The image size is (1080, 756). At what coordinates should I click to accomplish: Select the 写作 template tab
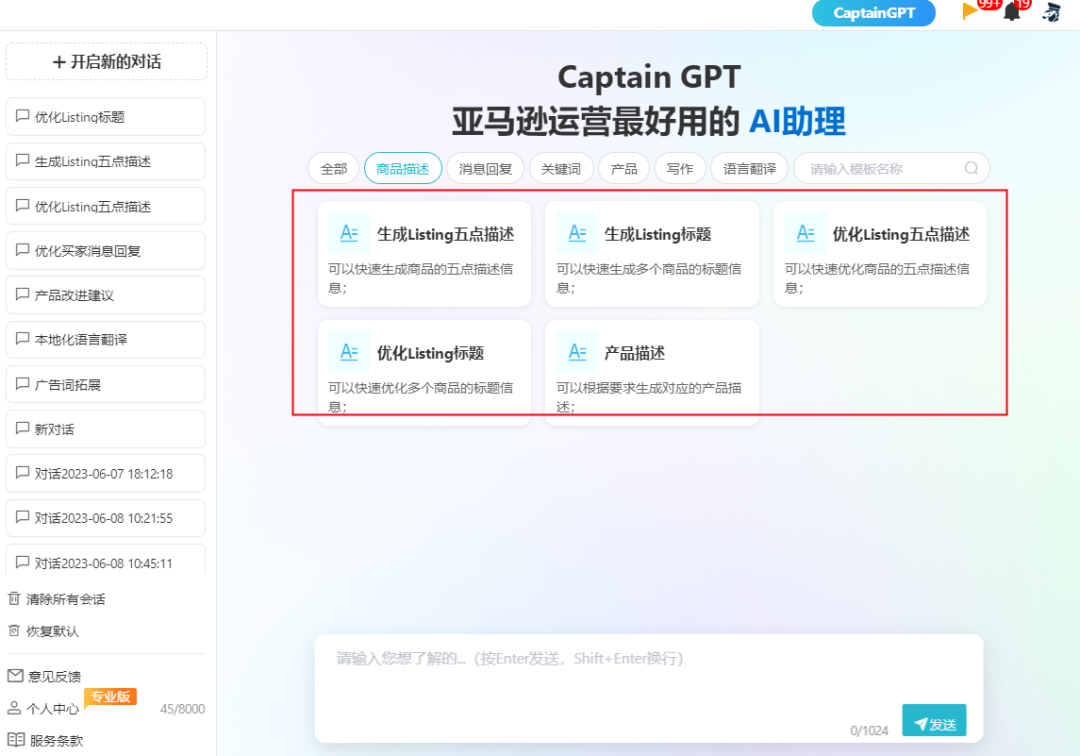pos(680,169)
